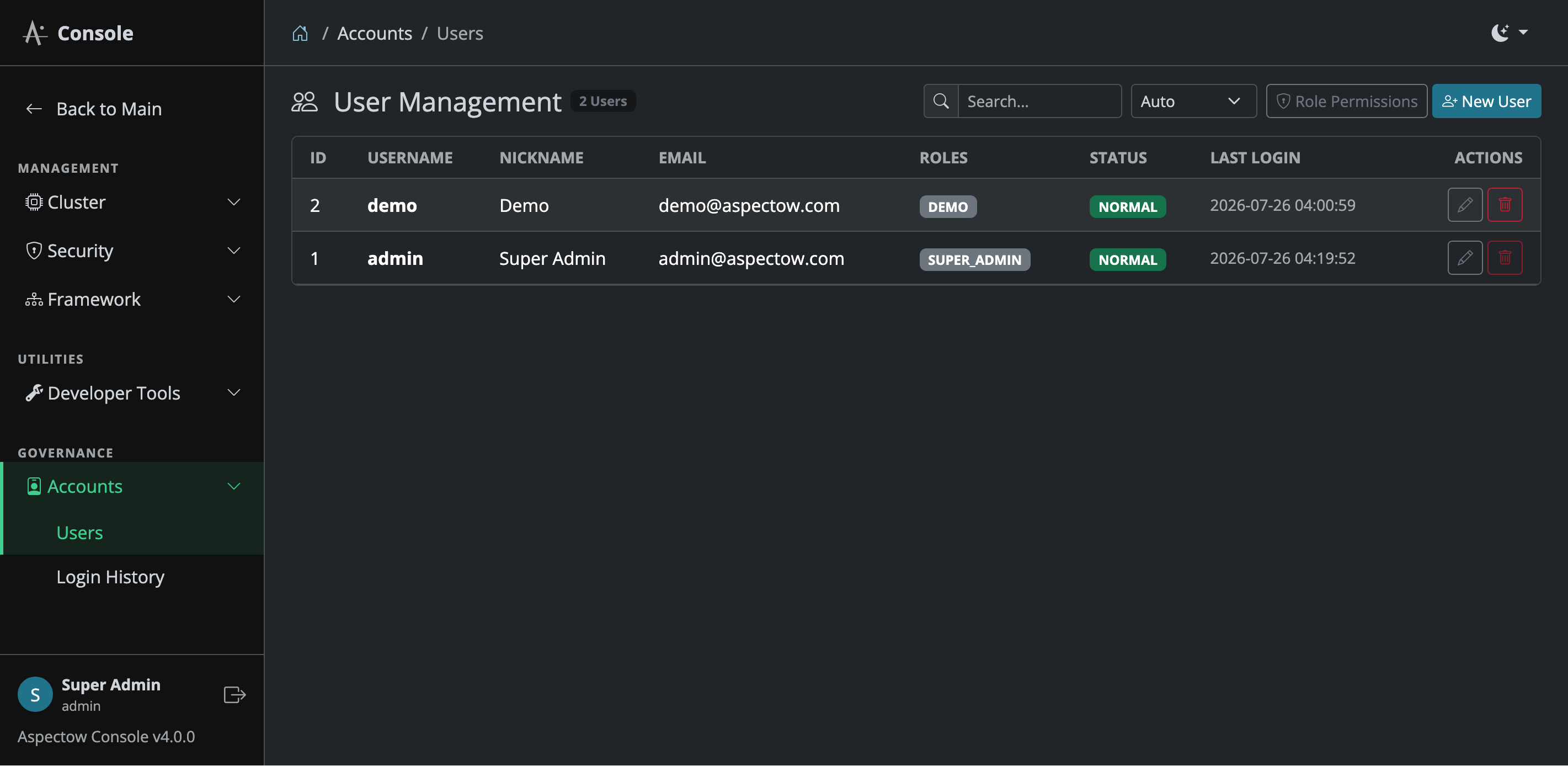The width and height of the screenshot is (1568, 766).
Task: Delete the admin user with trash icon
Action: click(x=1505, y=258)
